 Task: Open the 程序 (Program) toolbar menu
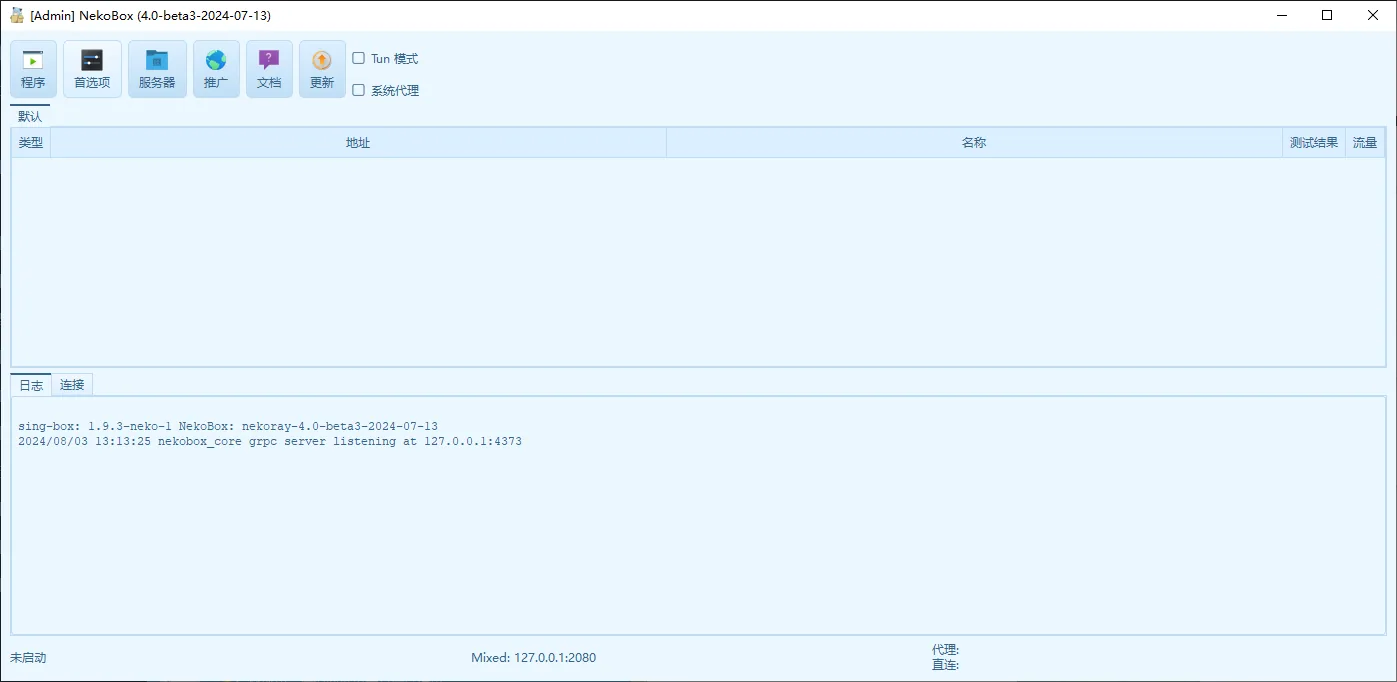pos(33,69)
